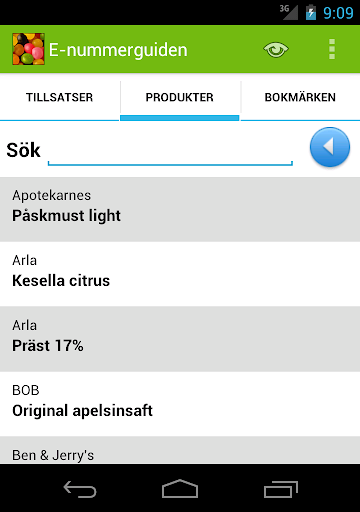Tap the Android back navigation button

pos(80,489)
